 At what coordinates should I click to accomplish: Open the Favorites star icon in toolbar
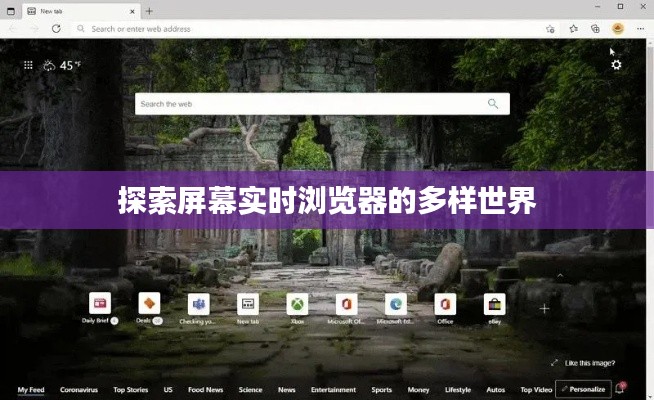click(x=573, y=29)
